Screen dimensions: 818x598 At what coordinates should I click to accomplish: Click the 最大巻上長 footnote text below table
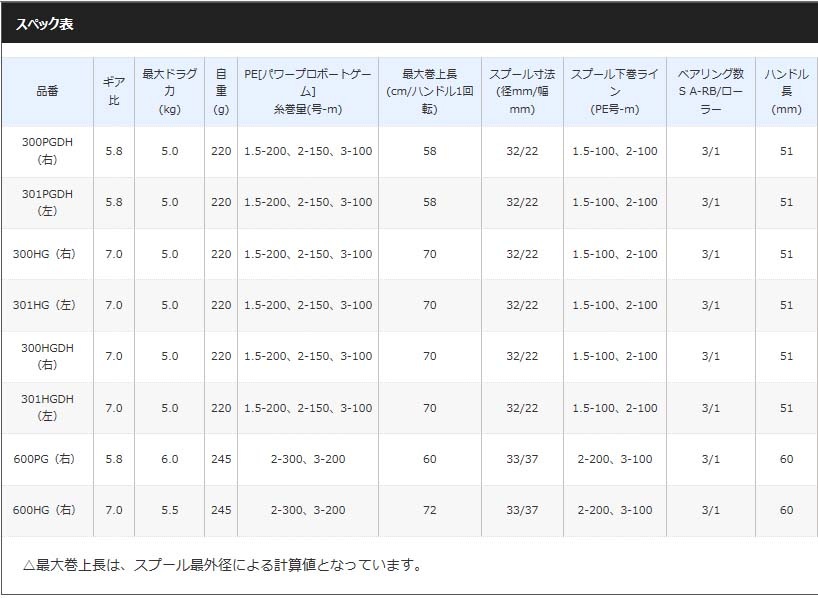222,566
